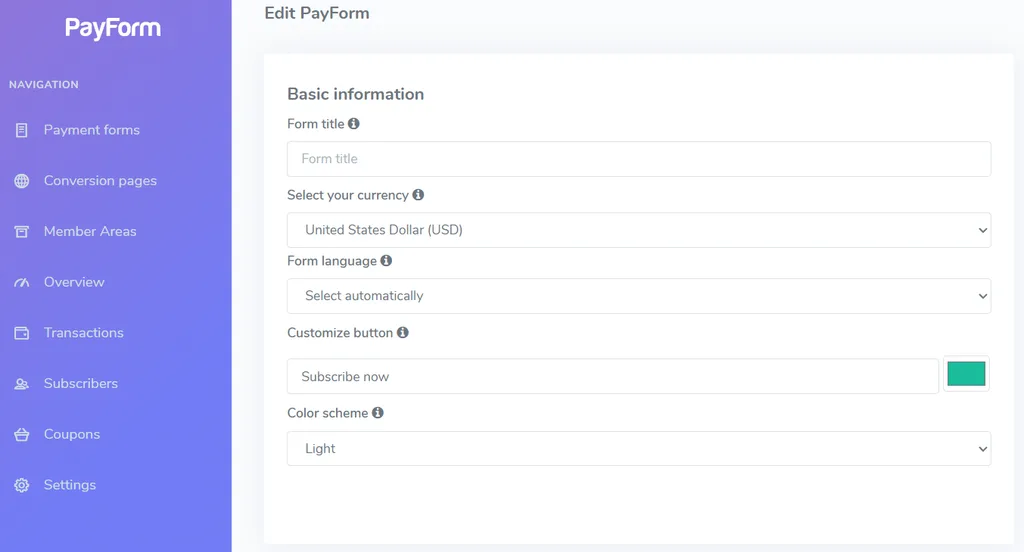Click the Overview gauge icon
This screenshot has height=552, width=1024.
[22, 282]
